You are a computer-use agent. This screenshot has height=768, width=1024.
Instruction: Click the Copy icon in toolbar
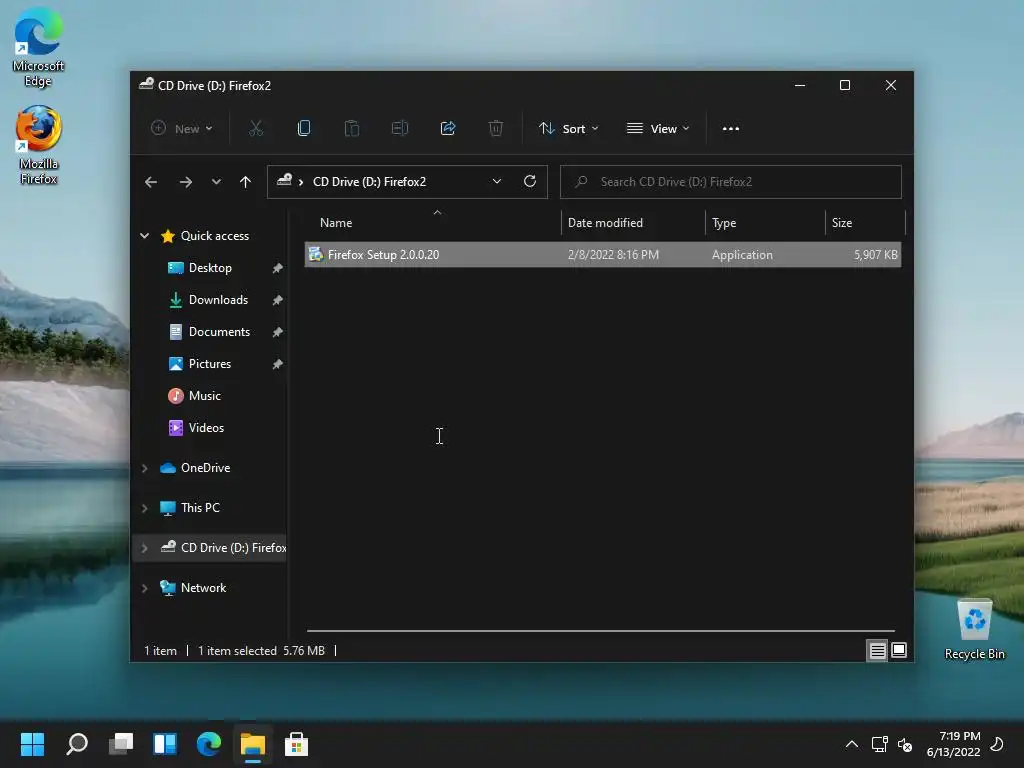click(x=304, y=129)
